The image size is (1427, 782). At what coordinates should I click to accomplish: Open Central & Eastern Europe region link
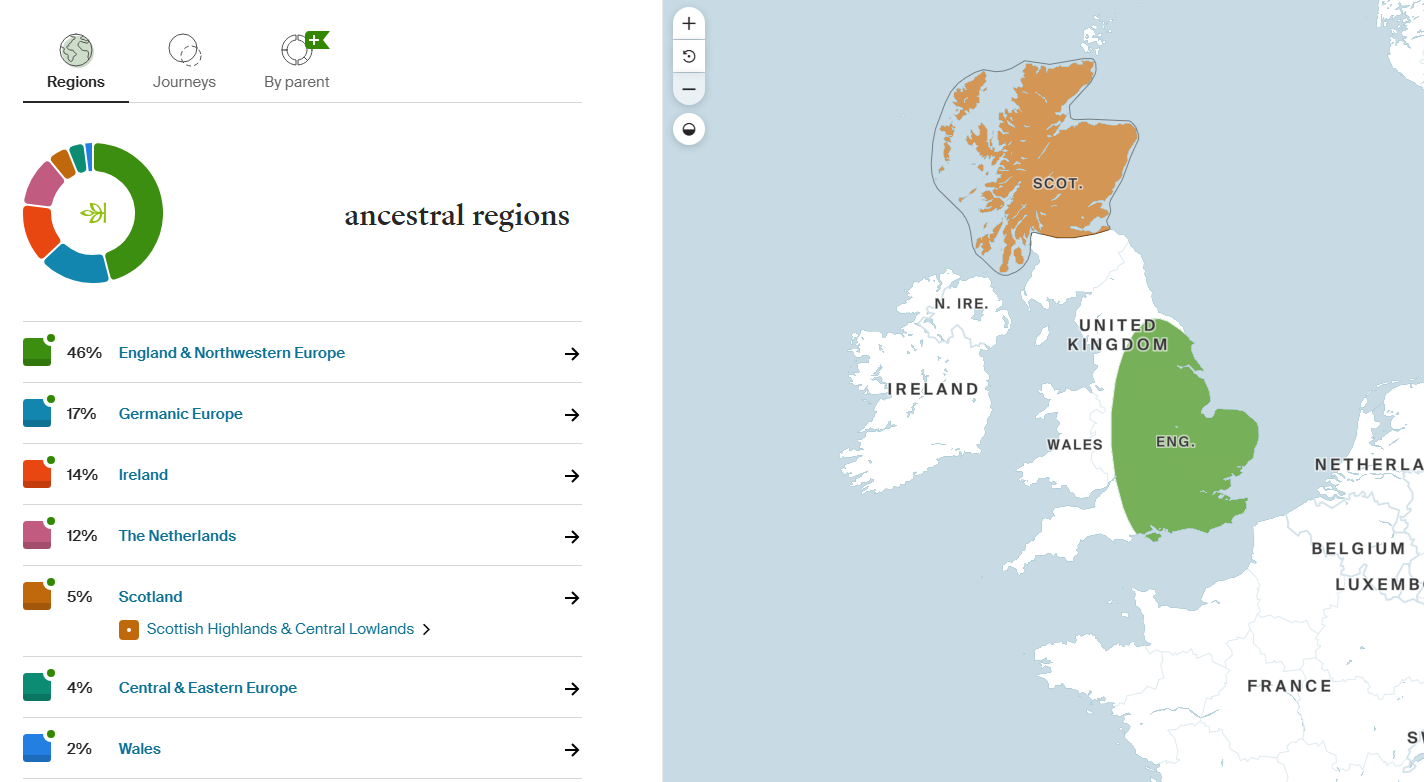[x=208, y=688]
